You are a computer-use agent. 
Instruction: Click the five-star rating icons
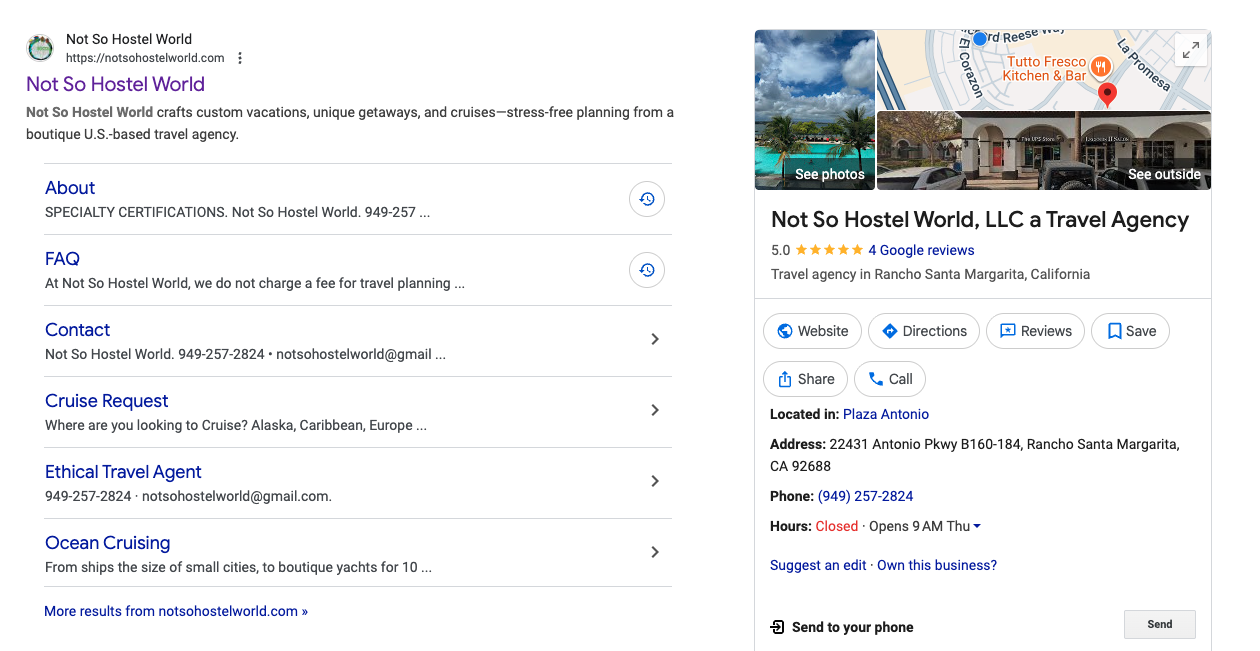coord(829,250)
